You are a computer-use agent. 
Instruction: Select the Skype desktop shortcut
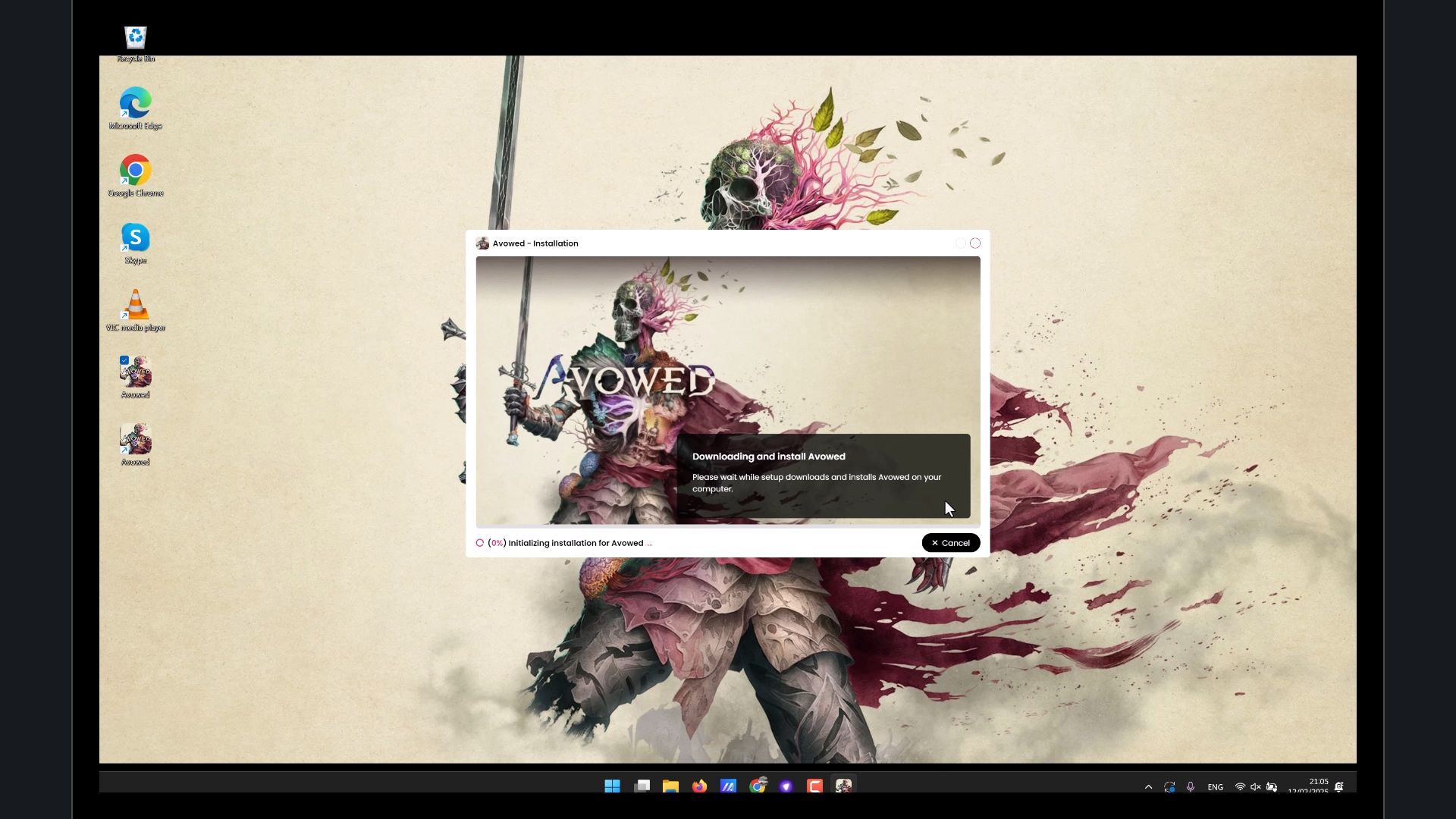pyautogui.click(x=136, y=243)
